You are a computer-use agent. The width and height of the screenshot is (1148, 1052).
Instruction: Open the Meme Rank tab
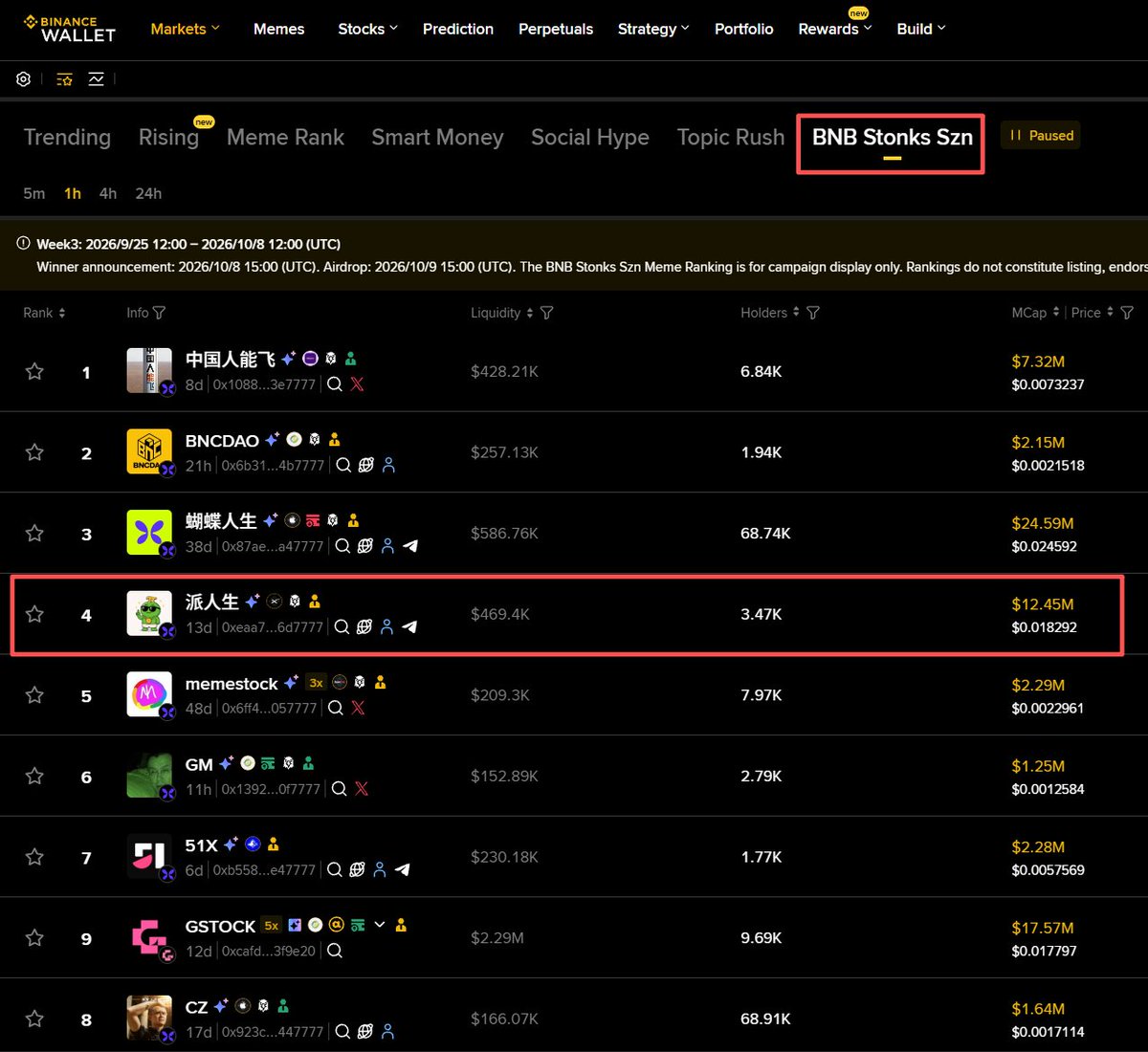pyautogui.click(x=285, y=138)
